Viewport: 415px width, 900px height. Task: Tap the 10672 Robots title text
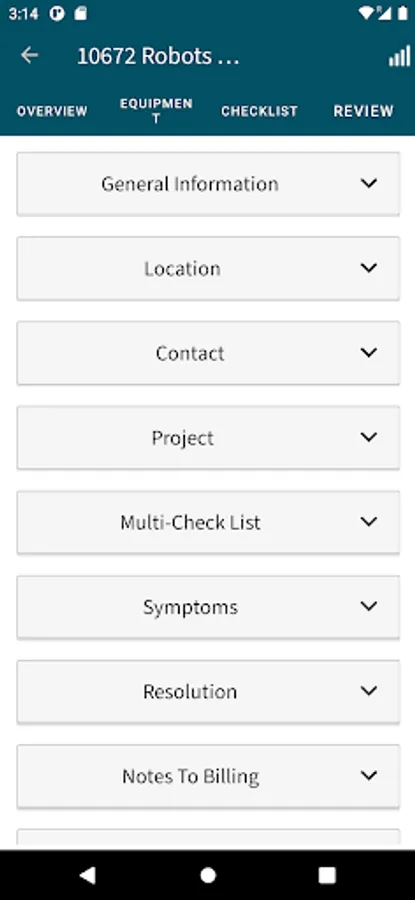[158, 56]
